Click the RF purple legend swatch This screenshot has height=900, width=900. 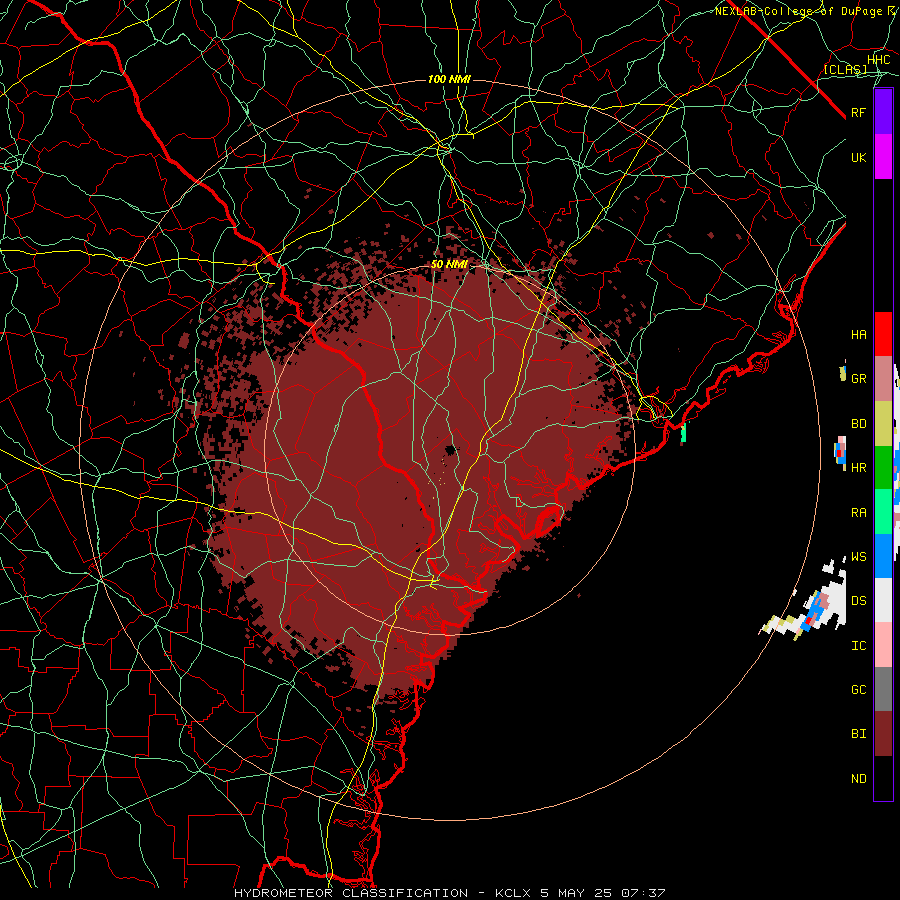[x=883, y=112]
